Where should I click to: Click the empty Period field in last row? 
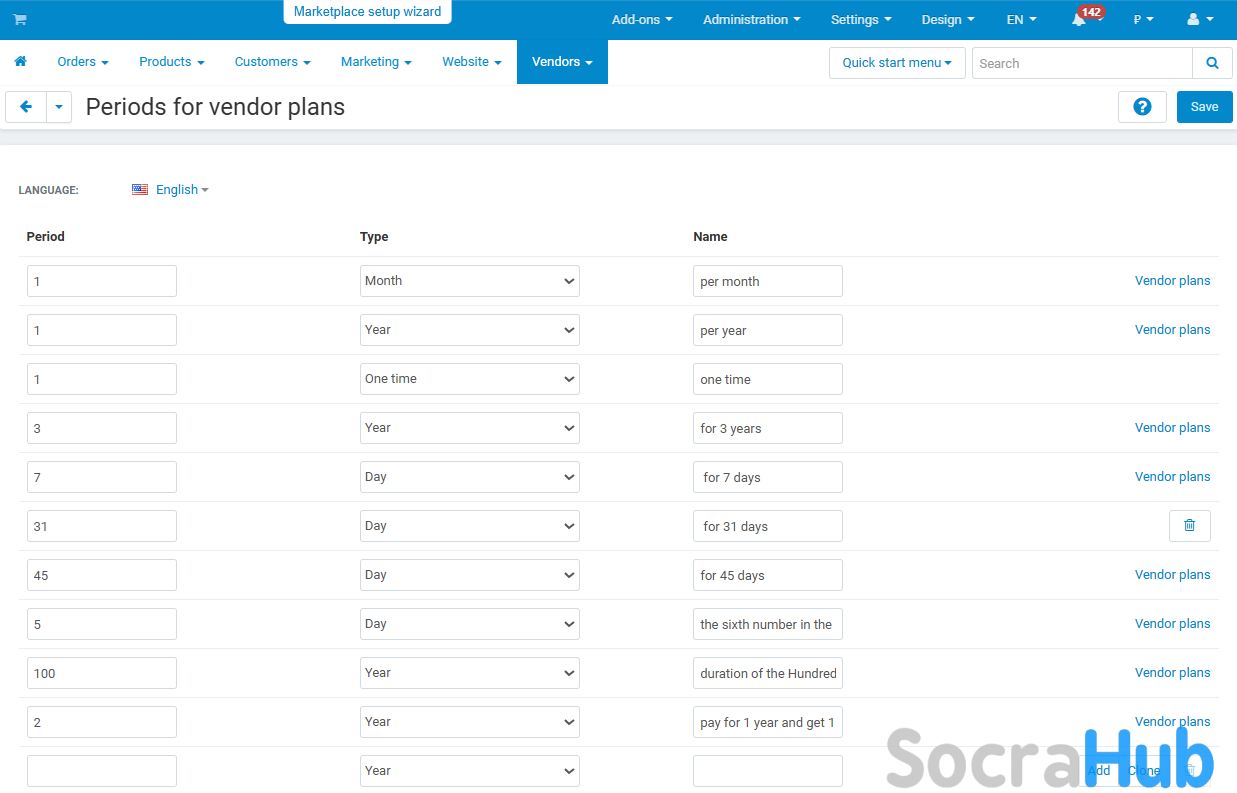point(102,771)
